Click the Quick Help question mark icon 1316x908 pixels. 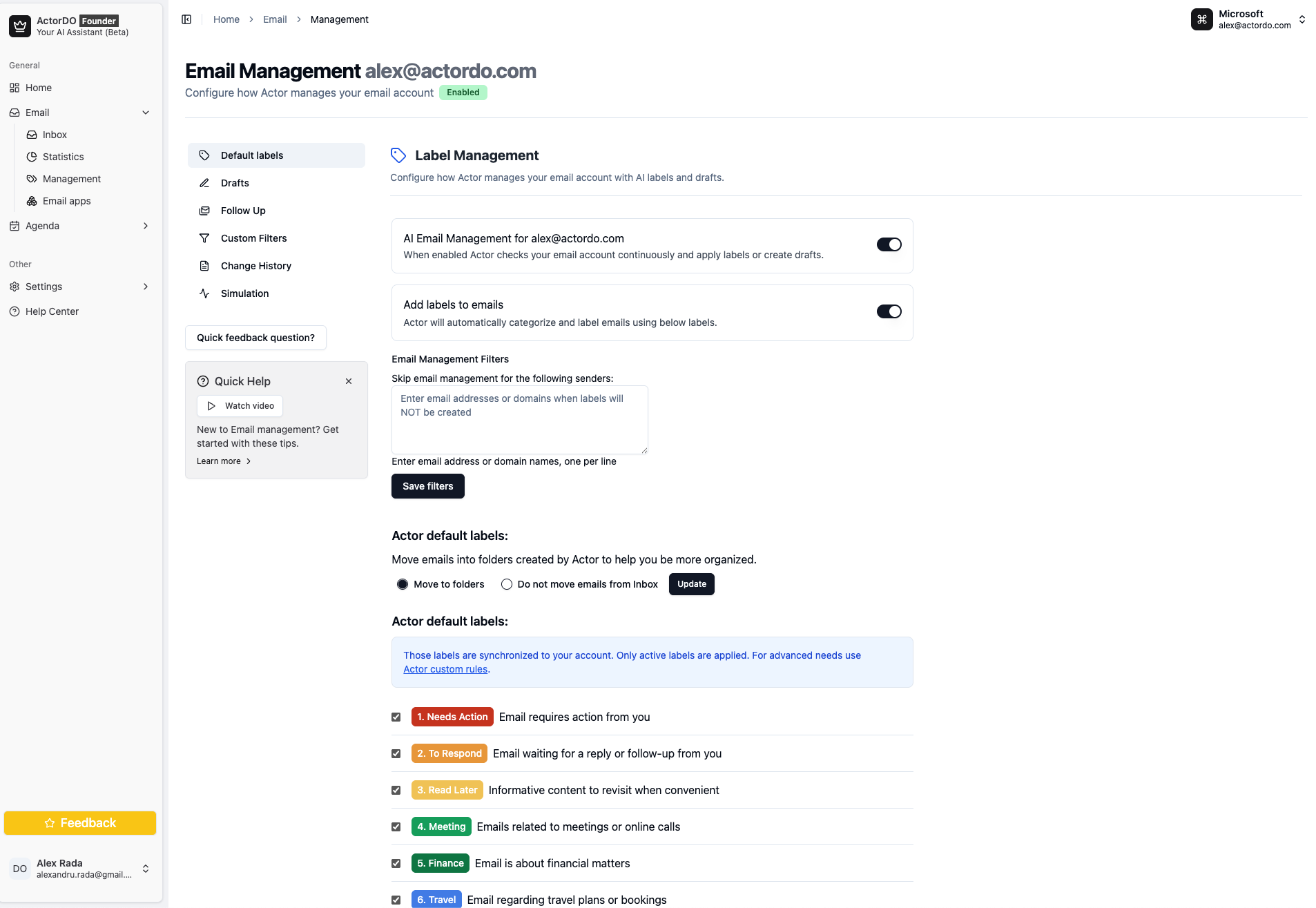click(x=203, y=381)
